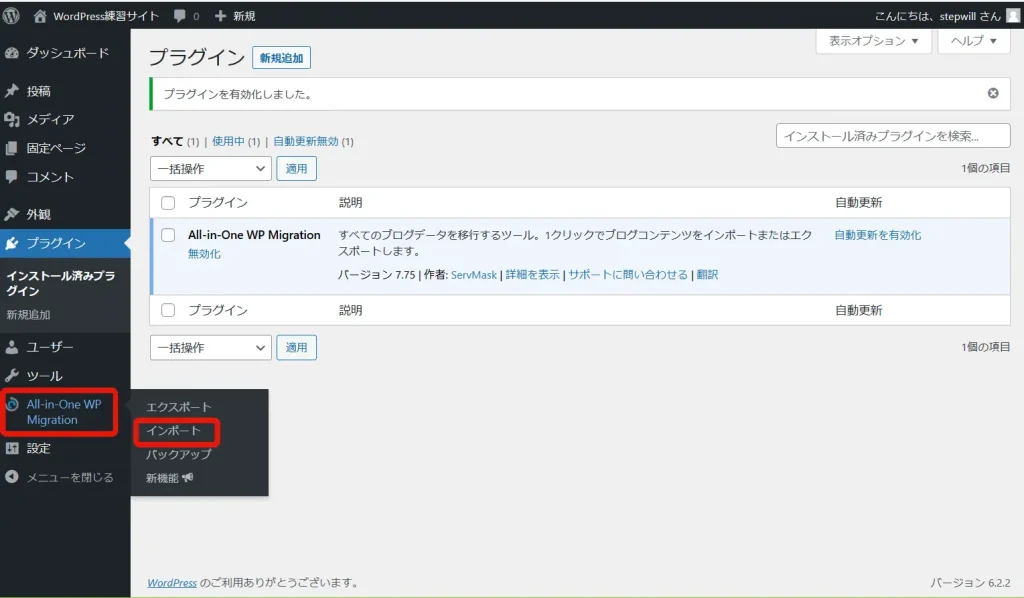
Task: Click バージョン 6.2.2 text in footer
Action: point(970,583)
